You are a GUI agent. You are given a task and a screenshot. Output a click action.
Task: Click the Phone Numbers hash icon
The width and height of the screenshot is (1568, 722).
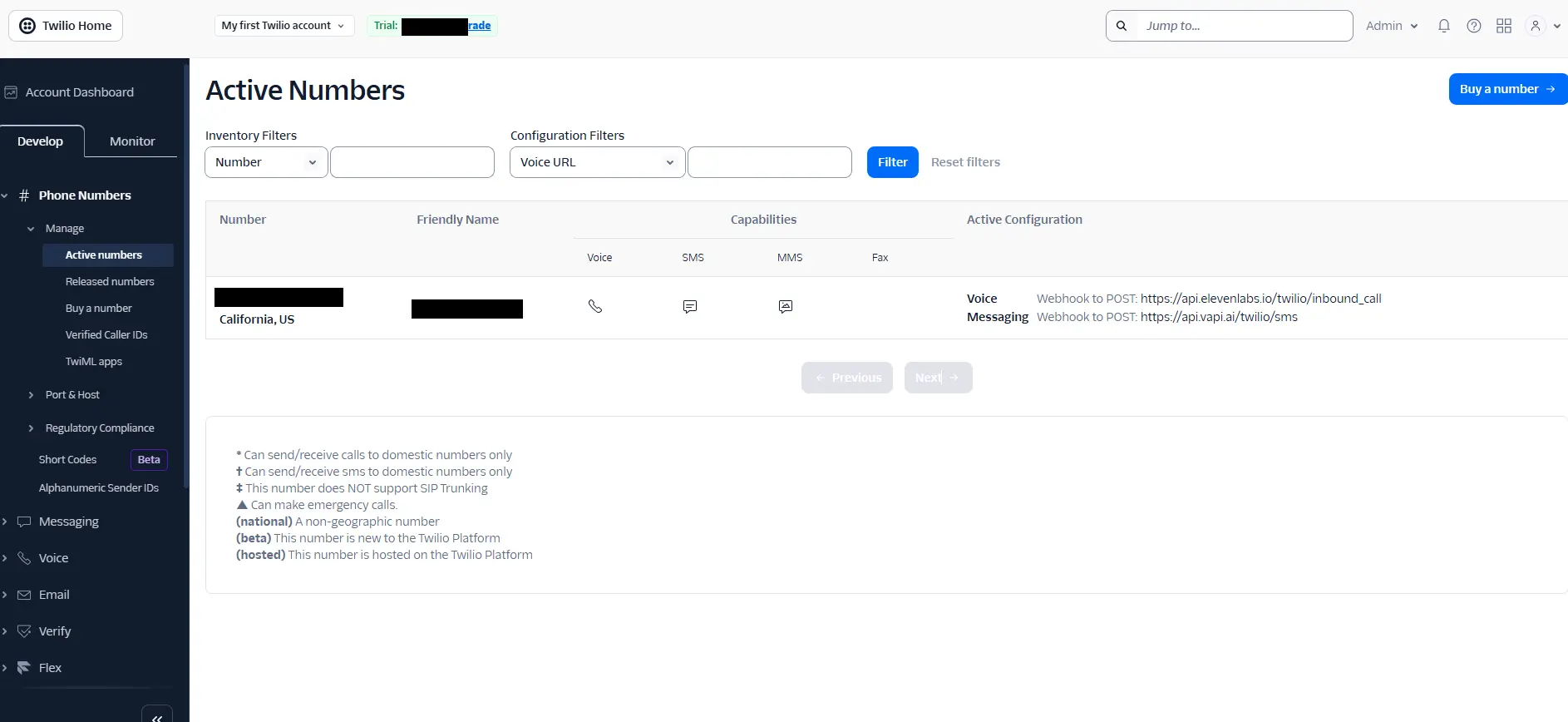click(x=24, y=195)
